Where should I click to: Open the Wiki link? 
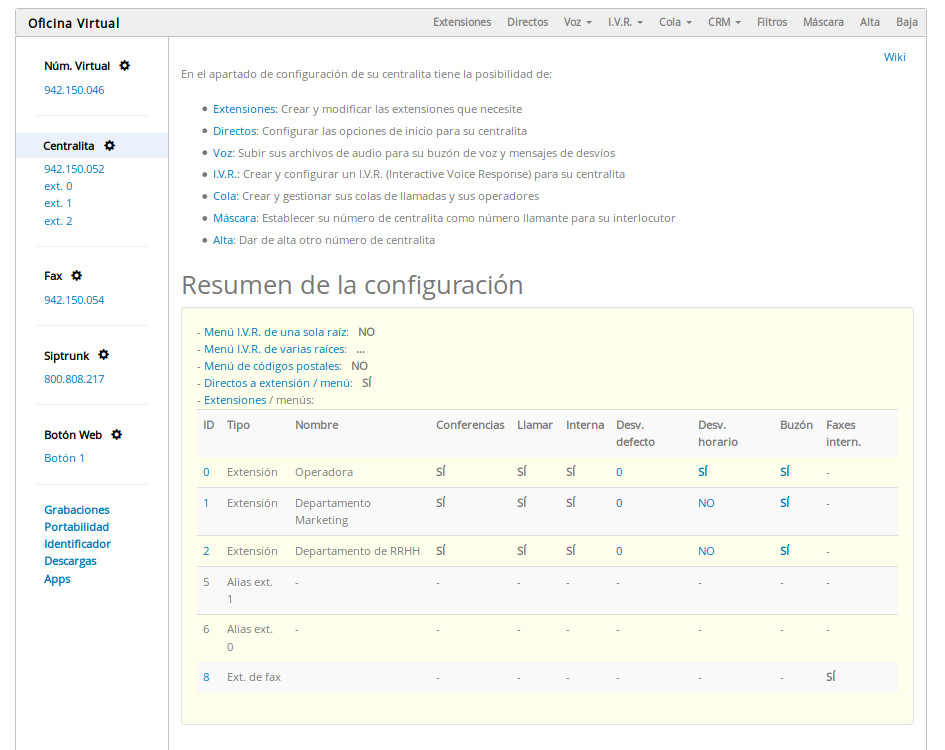894,57
